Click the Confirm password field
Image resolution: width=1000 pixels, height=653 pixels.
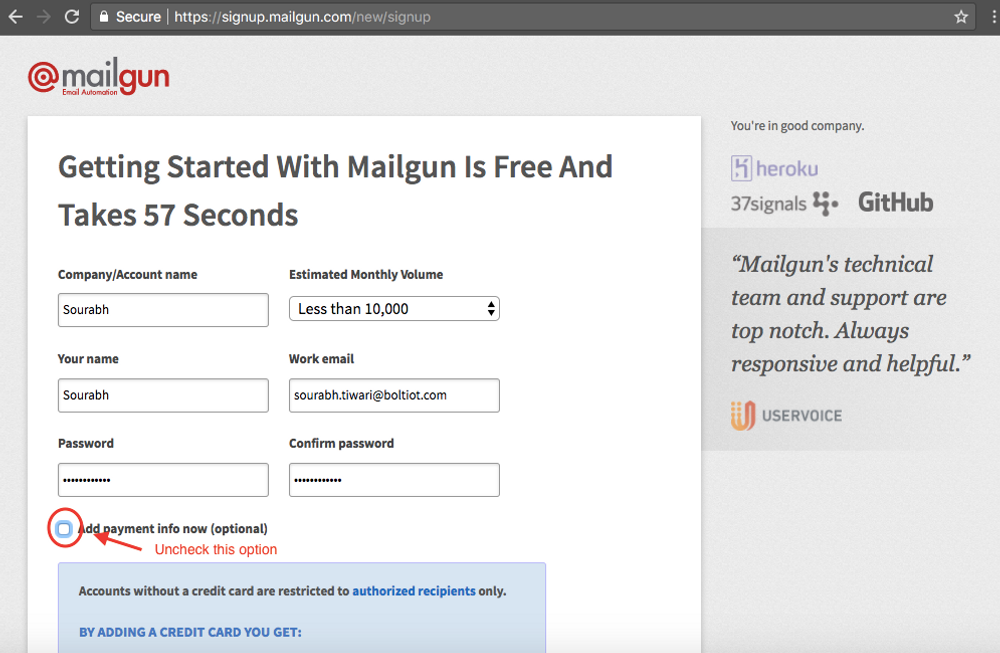point(394,480)
